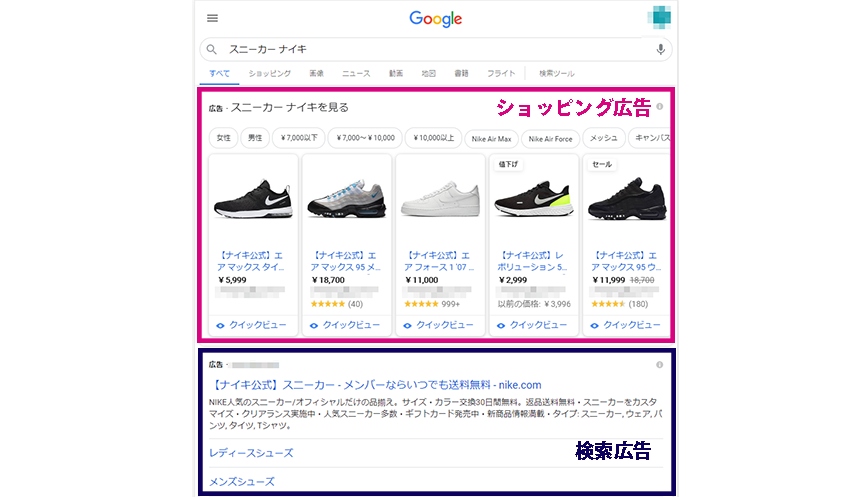Viewport: 850px width, 500px height.
Task: Click the Google logo
Action: [x=436, y=19]
